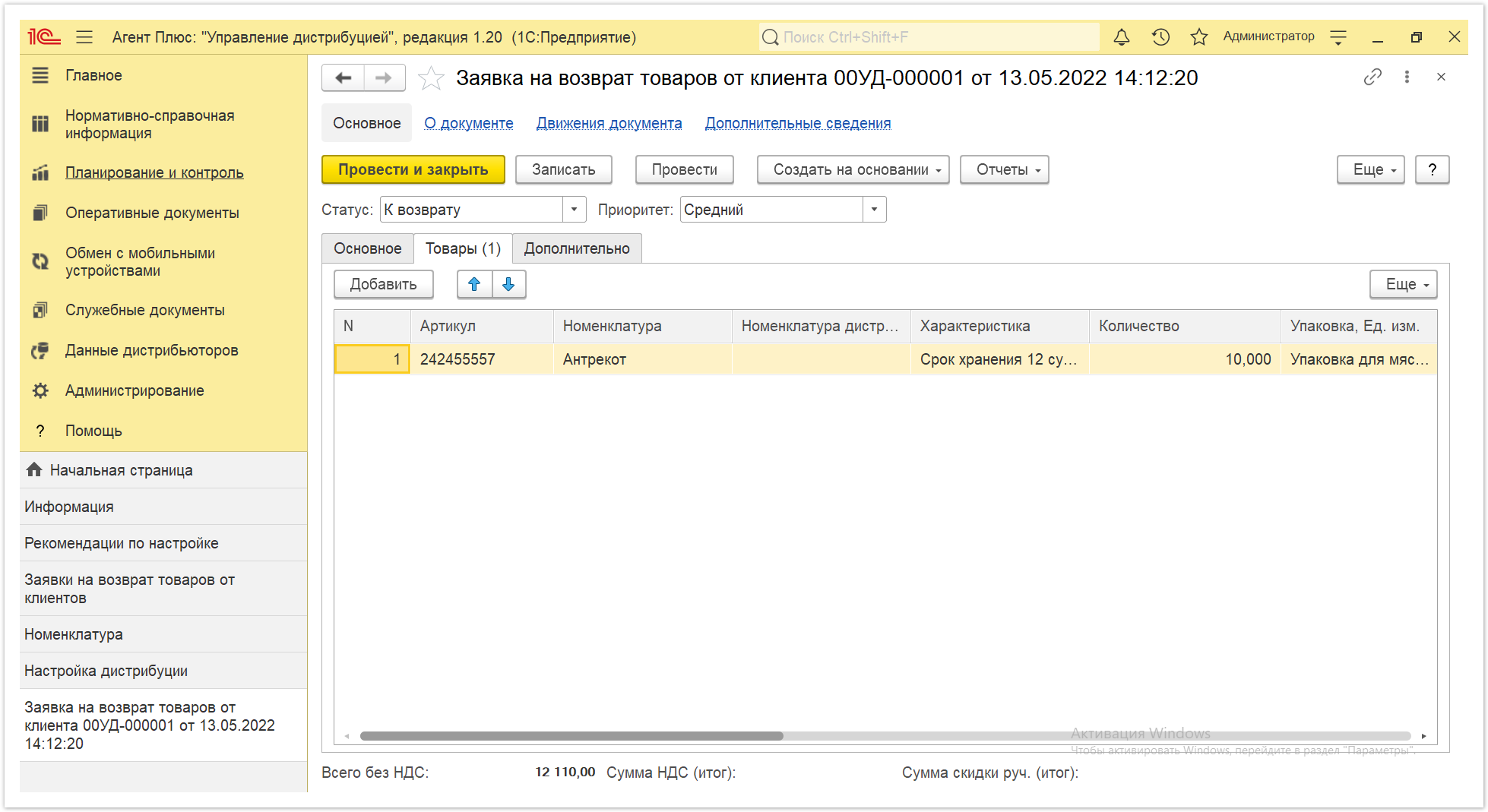Open favorites star icon in title bar
Image resolution: width=1488 pixels, height=812 pixels.
click(x=1199, y=36)
